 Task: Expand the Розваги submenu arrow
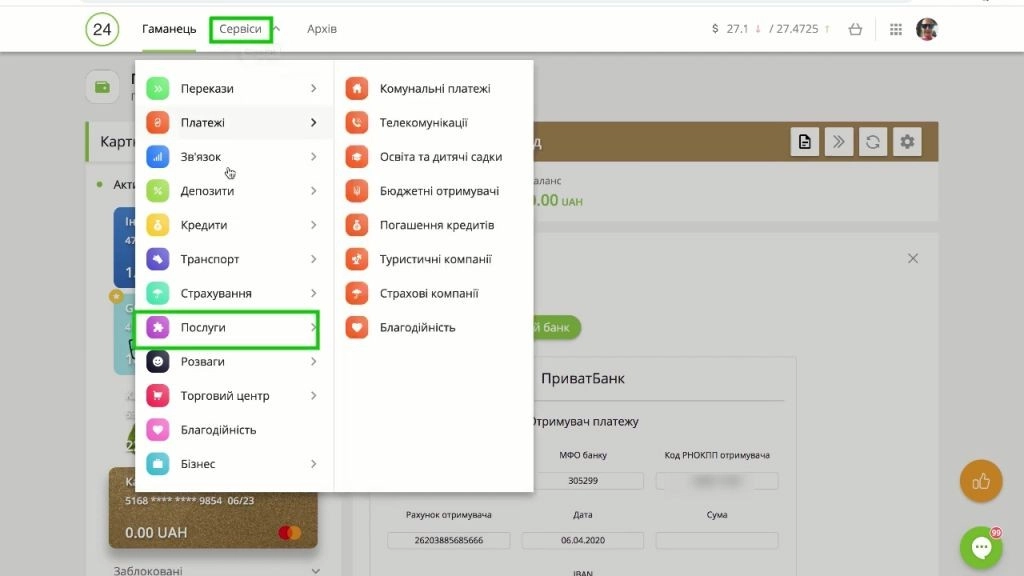313,361
